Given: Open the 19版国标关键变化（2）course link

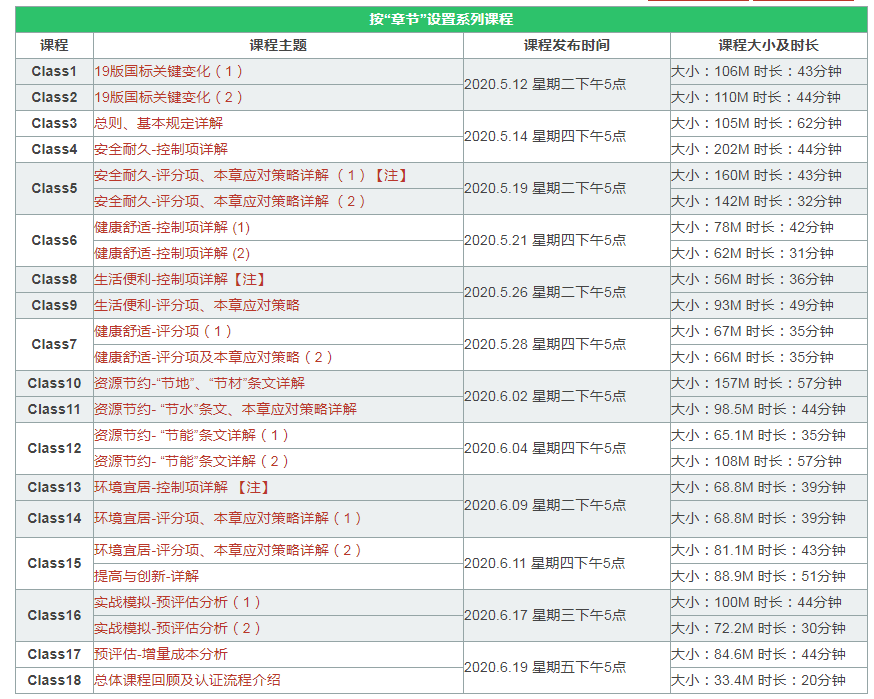Looking at the screenshot, I should pos(168,97).
